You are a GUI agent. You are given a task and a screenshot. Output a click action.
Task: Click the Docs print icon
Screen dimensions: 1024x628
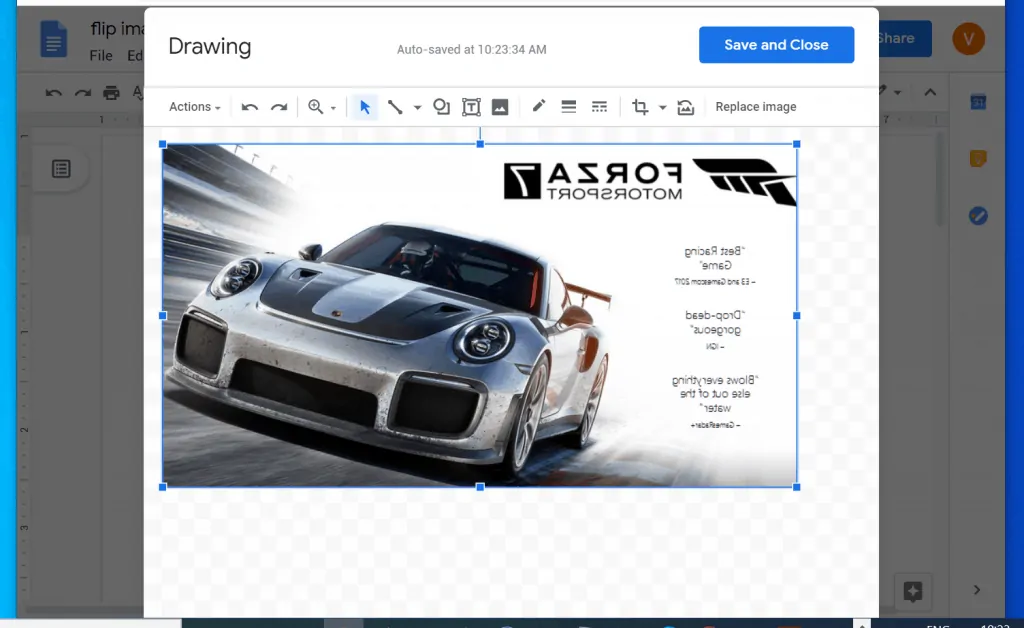click(x=111, y=93)
